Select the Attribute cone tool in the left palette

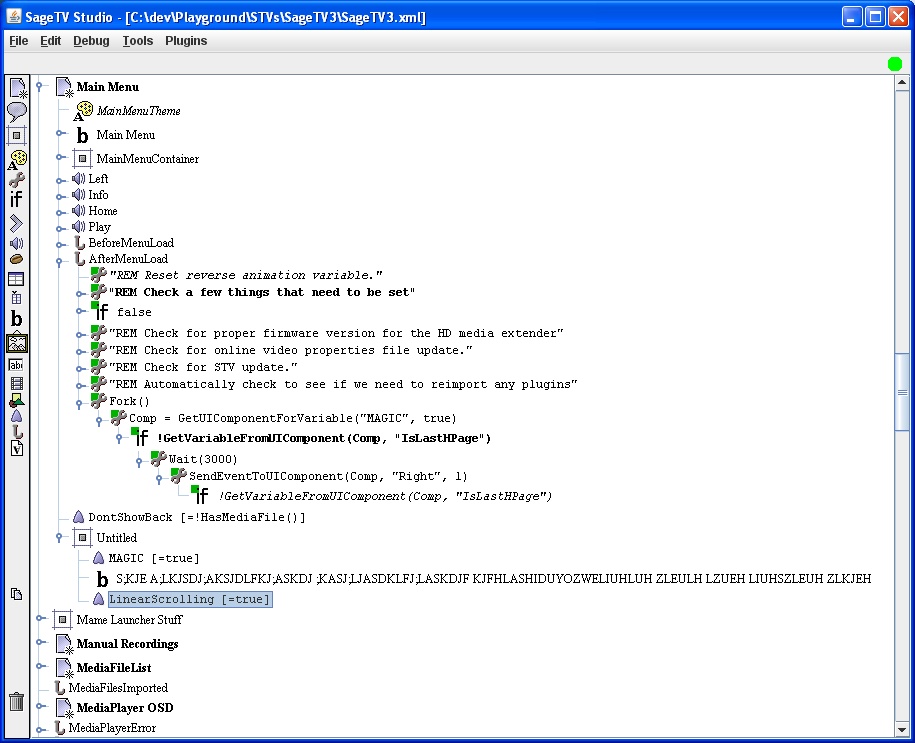click(16, 416)
